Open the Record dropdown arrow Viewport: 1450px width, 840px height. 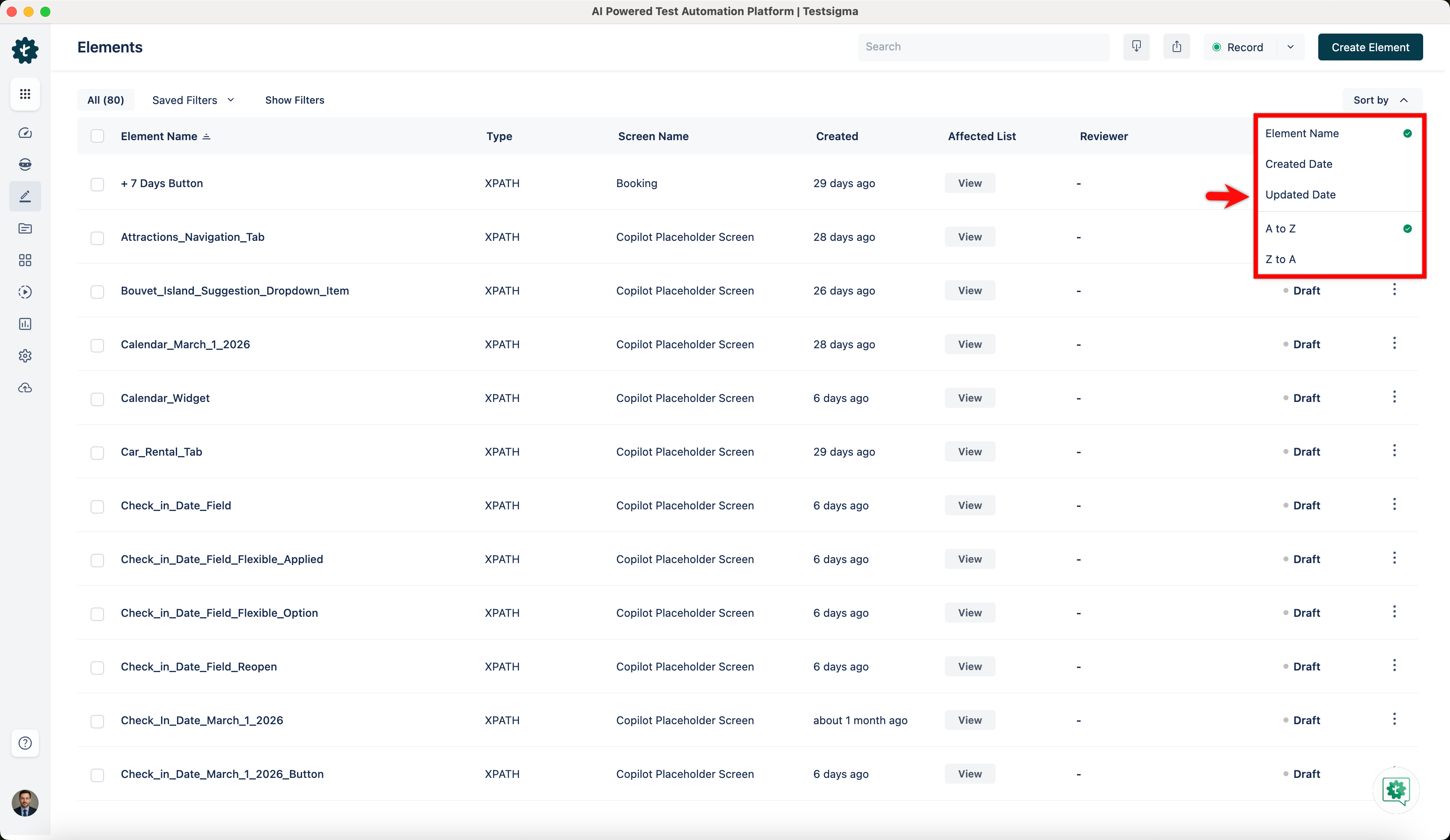[1290, 47]
